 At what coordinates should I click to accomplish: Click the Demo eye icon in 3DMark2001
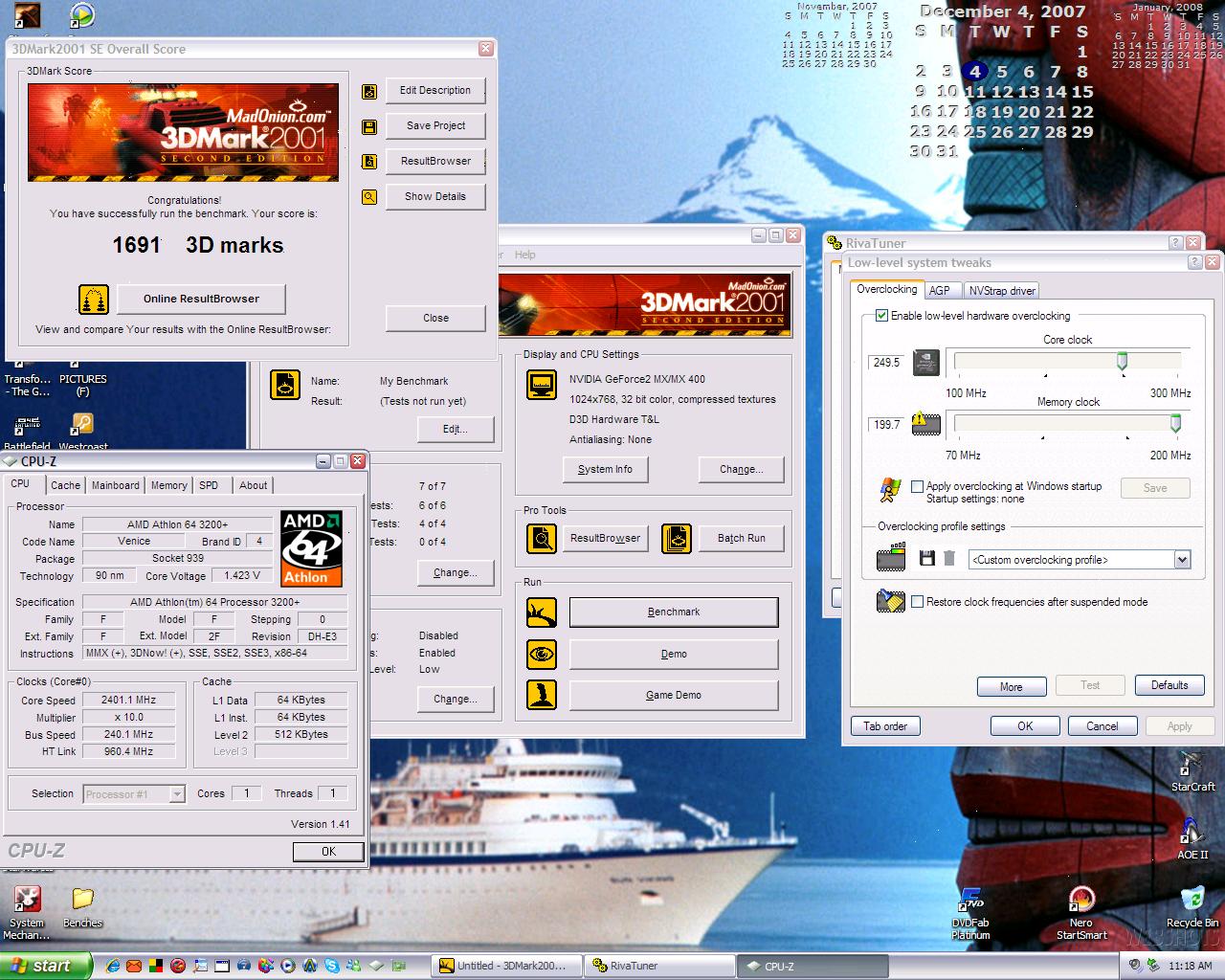coord(542,655)
